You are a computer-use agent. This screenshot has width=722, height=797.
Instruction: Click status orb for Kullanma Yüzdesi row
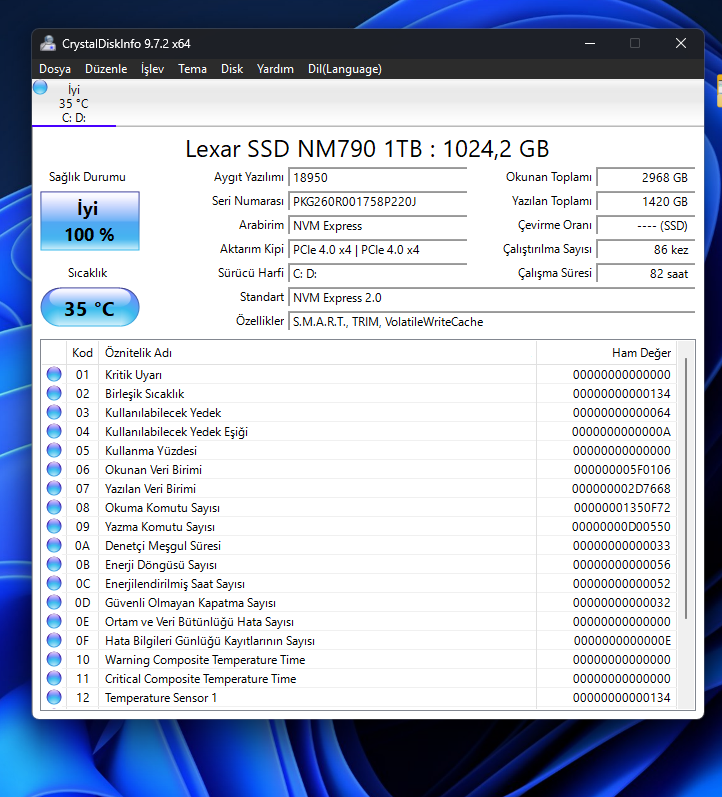(54, 451)
